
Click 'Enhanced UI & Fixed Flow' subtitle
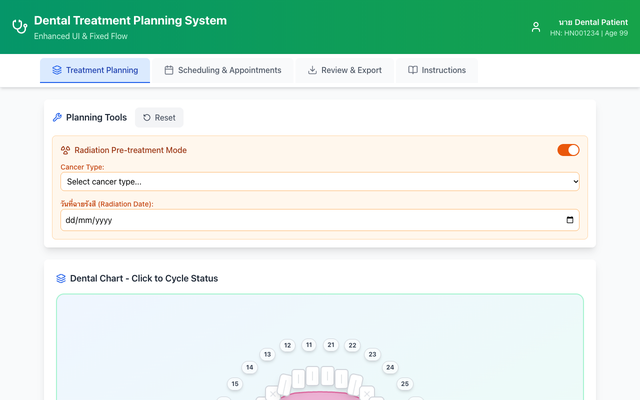pyautogui.click(x=81, y=36)
